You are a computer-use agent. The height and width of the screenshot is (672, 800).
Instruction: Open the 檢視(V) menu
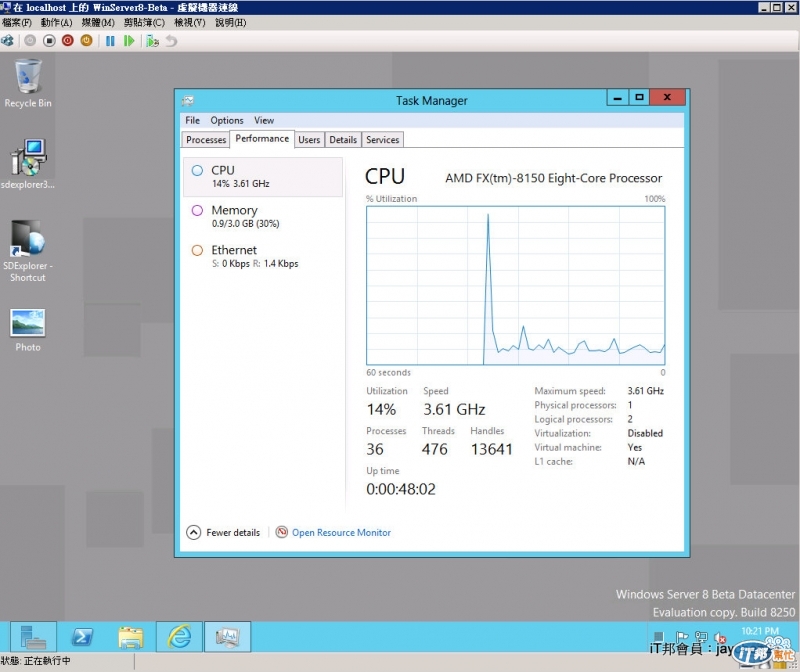coord(189,22)
